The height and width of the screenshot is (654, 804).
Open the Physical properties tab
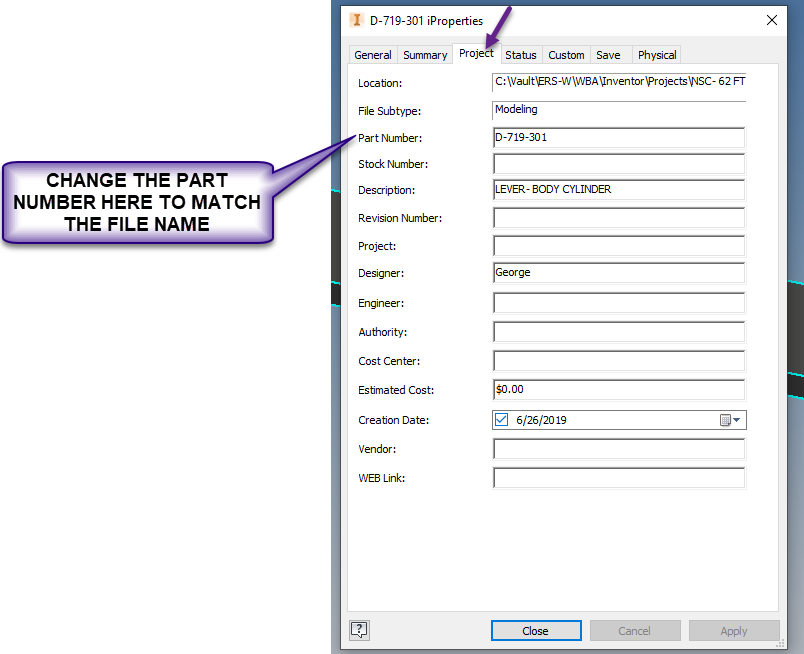(x=656, y=55)
